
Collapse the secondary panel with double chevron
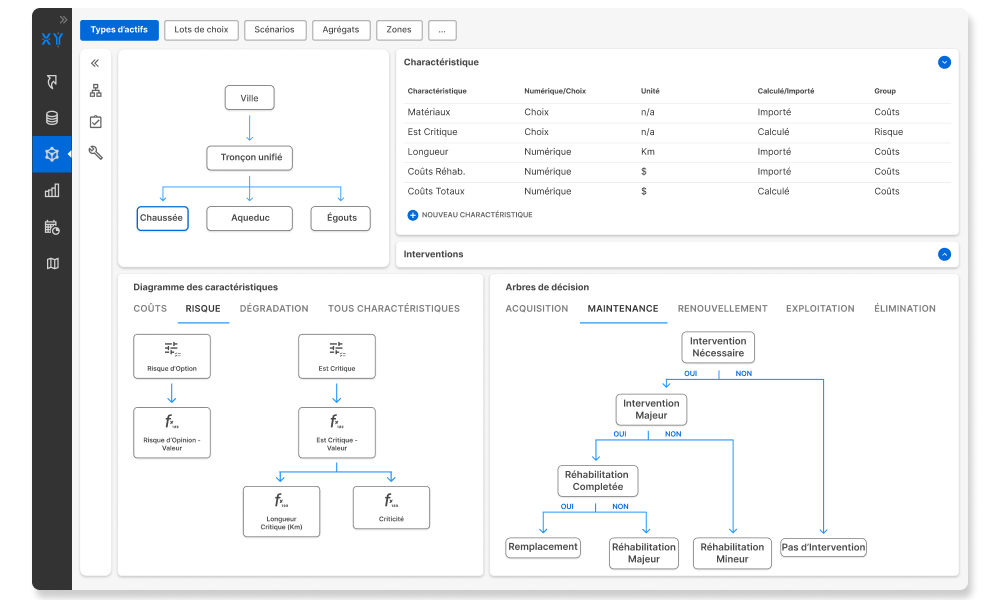[95, 63]
